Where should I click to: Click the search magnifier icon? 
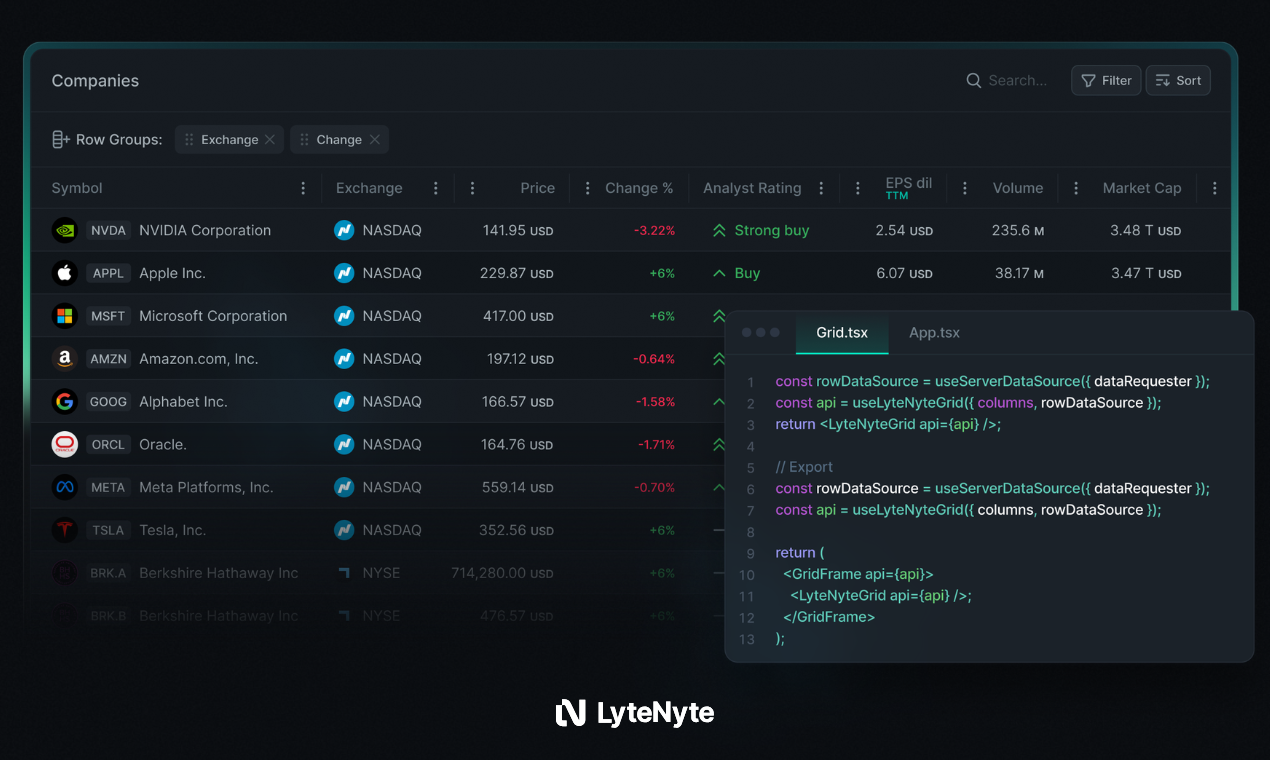tap(973, 81)
